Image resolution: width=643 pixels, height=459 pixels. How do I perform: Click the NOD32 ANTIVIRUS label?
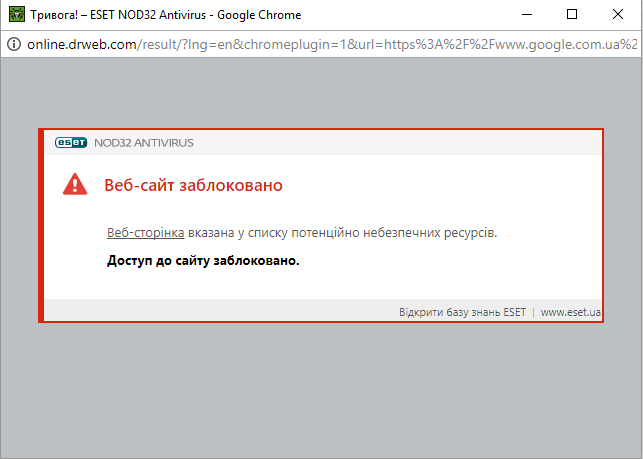click(144, 143)
